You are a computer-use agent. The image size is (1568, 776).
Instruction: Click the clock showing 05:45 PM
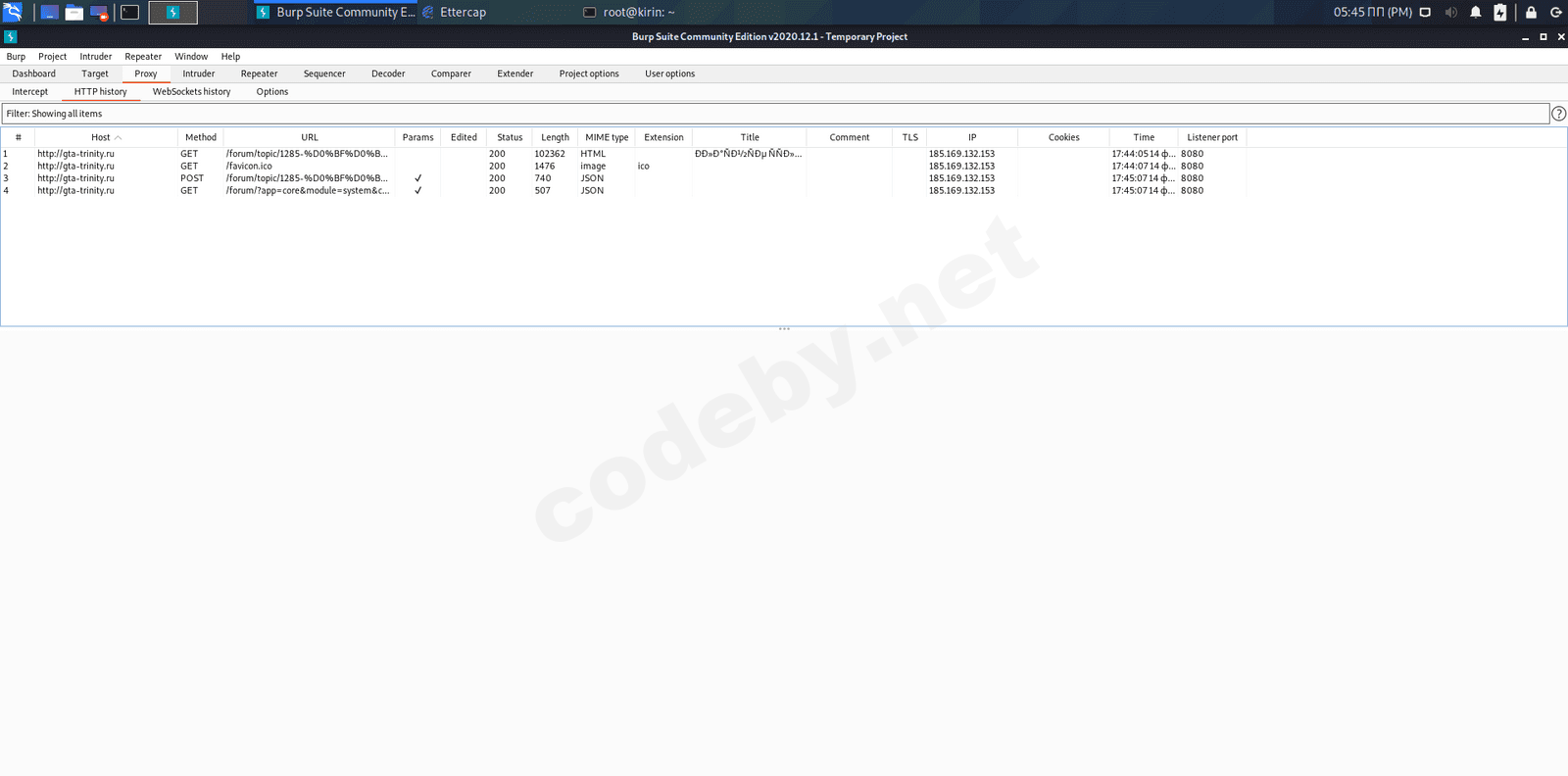click(1372, 13)
